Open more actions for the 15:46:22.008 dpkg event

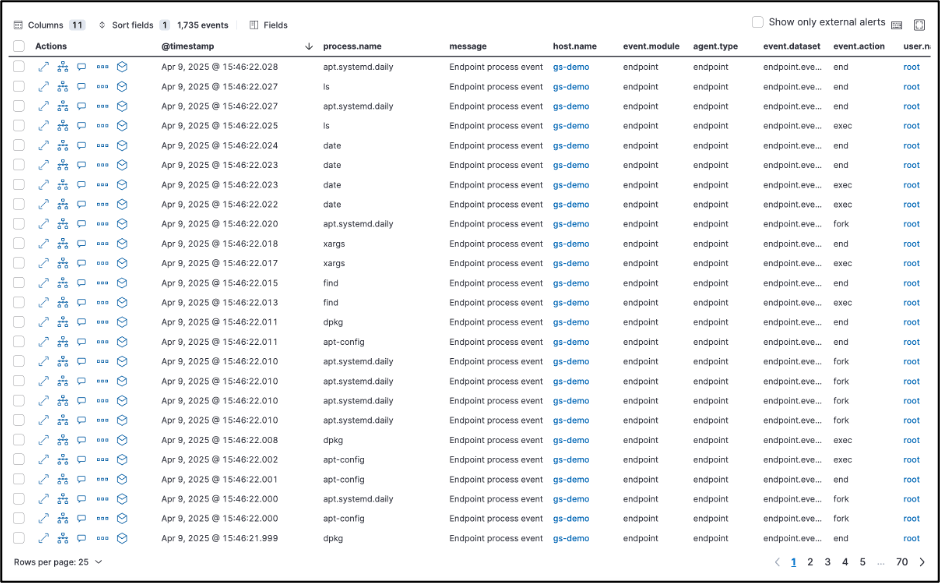point(103,440)
